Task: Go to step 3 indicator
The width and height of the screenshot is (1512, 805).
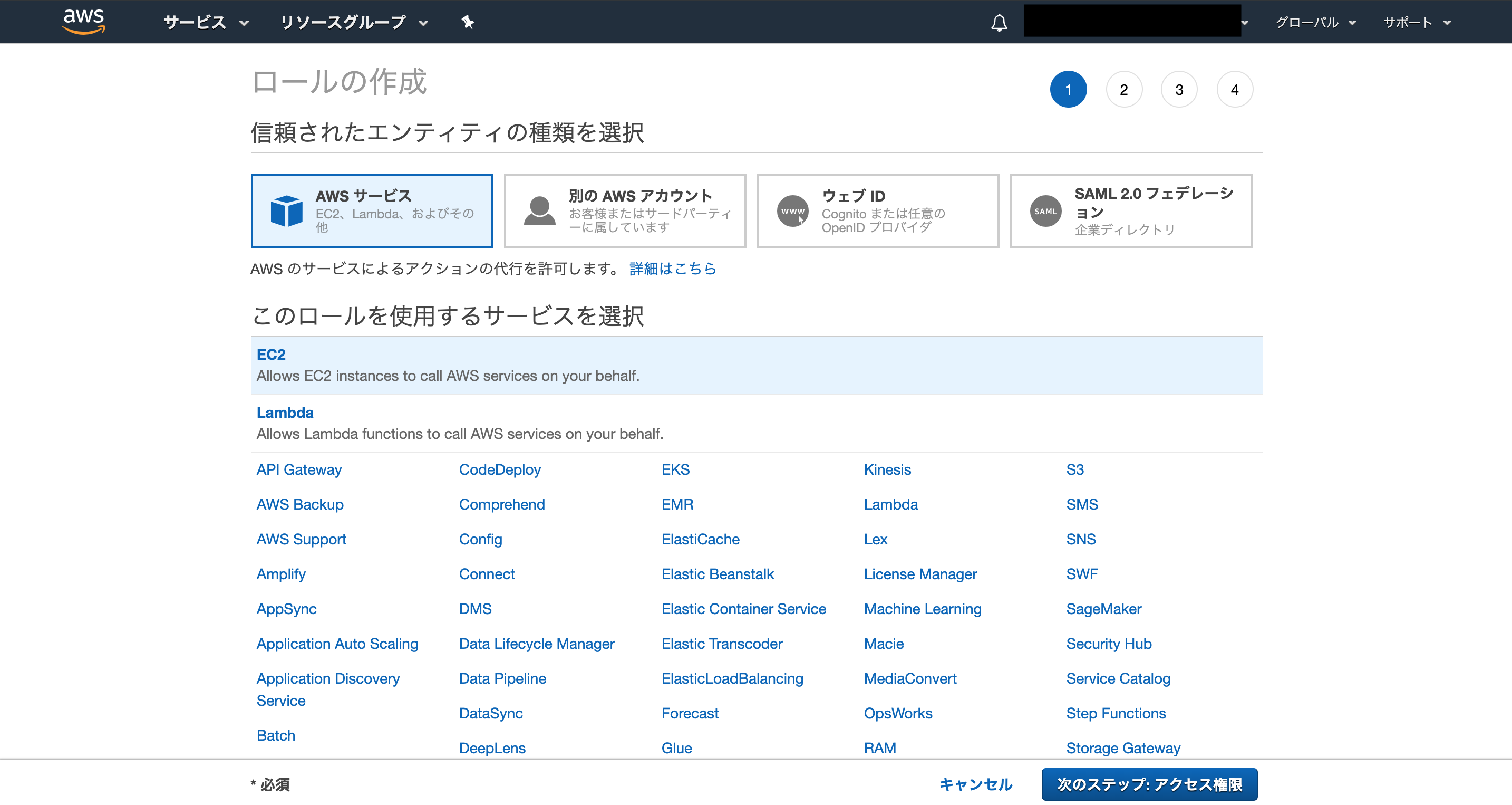Action: pyautogui.click(x=1179, y=89)
